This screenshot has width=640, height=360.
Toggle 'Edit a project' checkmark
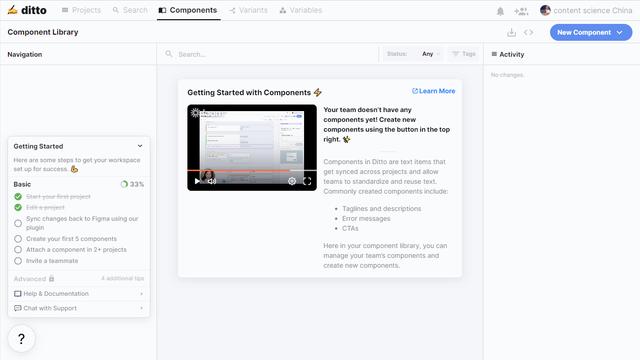tap(18, 207)
